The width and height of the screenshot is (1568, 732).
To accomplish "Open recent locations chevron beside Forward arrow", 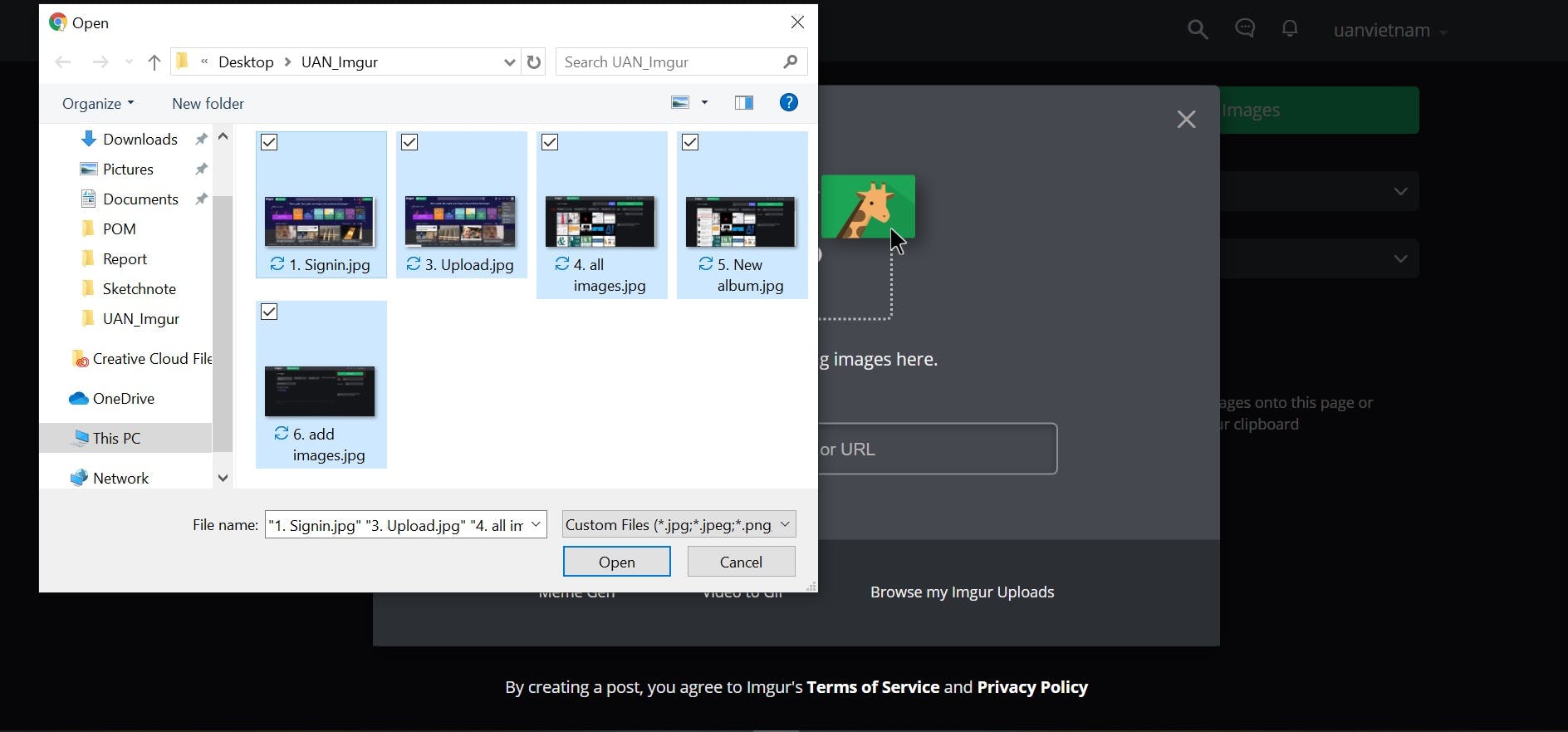I will click(129, 62).
